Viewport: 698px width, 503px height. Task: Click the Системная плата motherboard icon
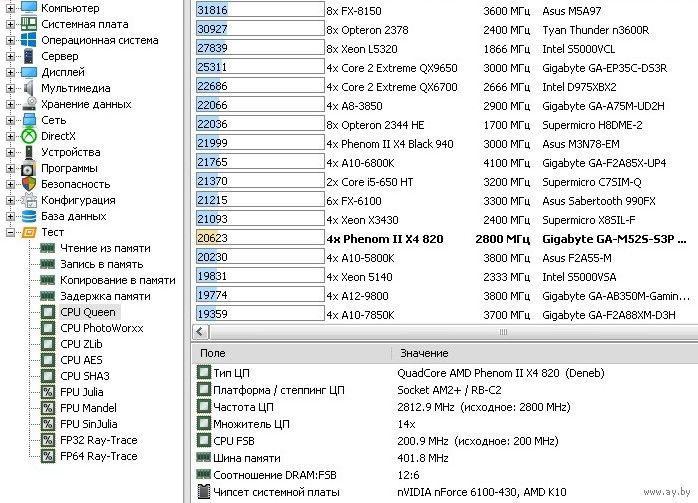coord(29,24)
